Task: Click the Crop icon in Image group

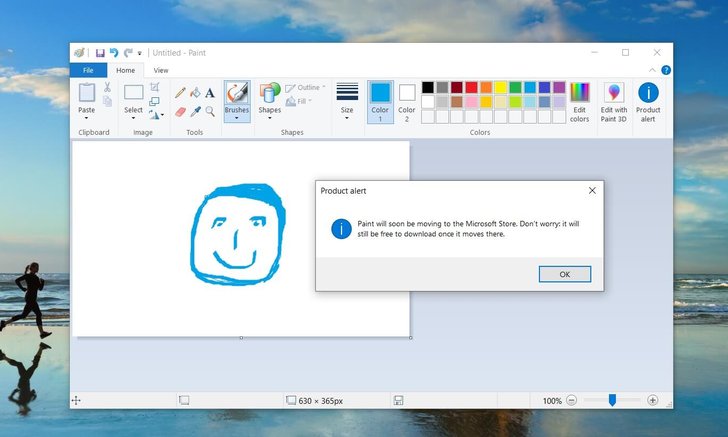Action: pyautogui.click(x=155, y=87)
